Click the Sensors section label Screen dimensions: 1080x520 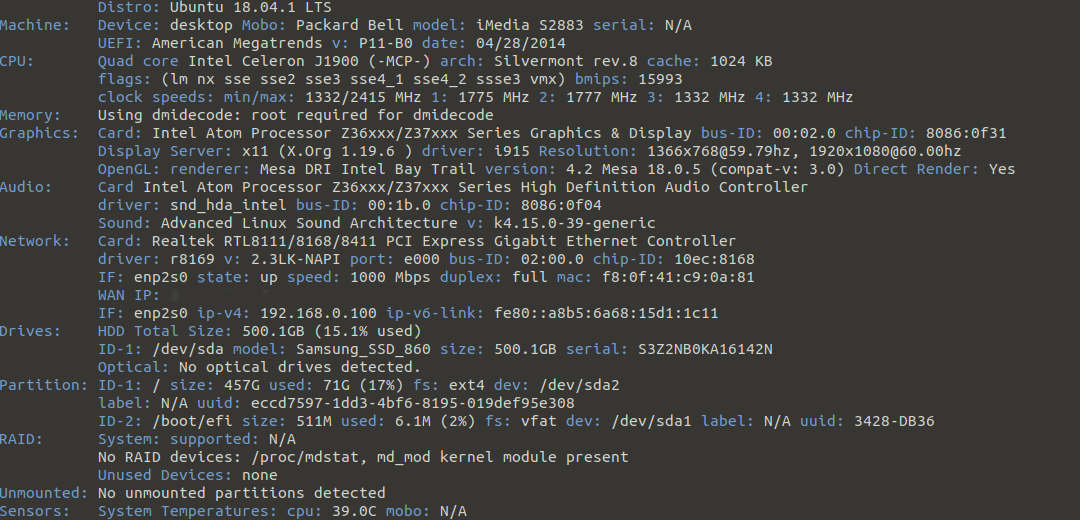click(35, 511)
